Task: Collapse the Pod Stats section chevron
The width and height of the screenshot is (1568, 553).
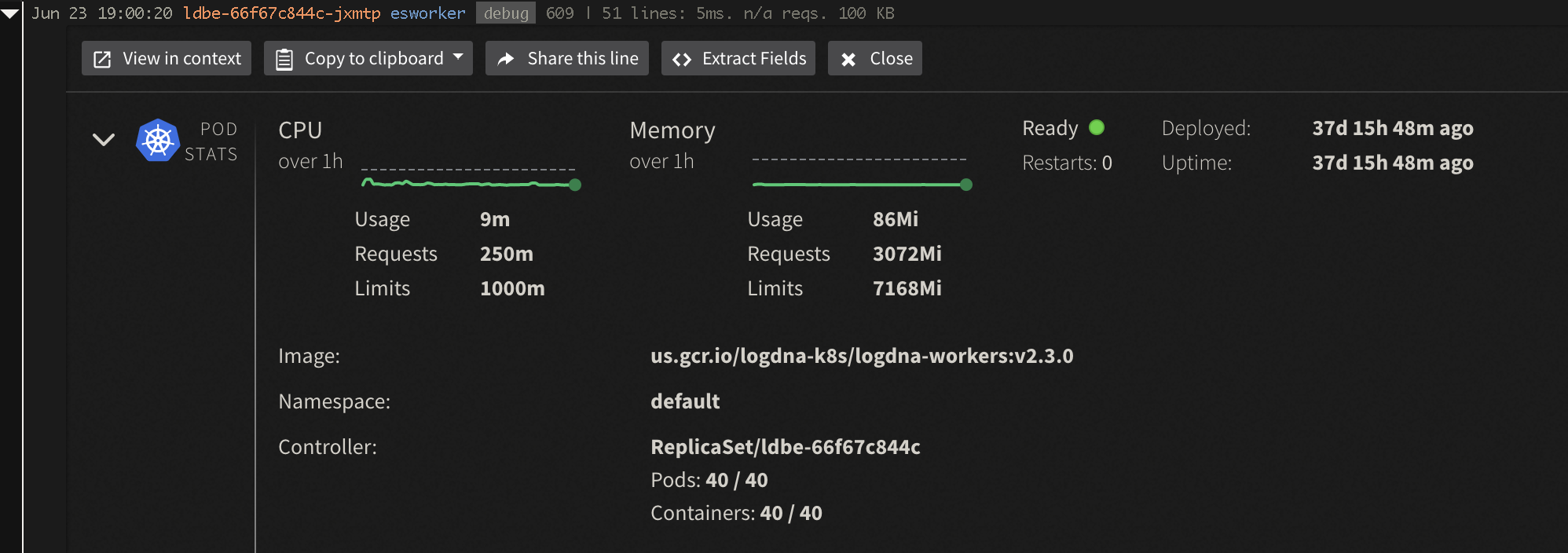Action: click(x=104, y=140)
